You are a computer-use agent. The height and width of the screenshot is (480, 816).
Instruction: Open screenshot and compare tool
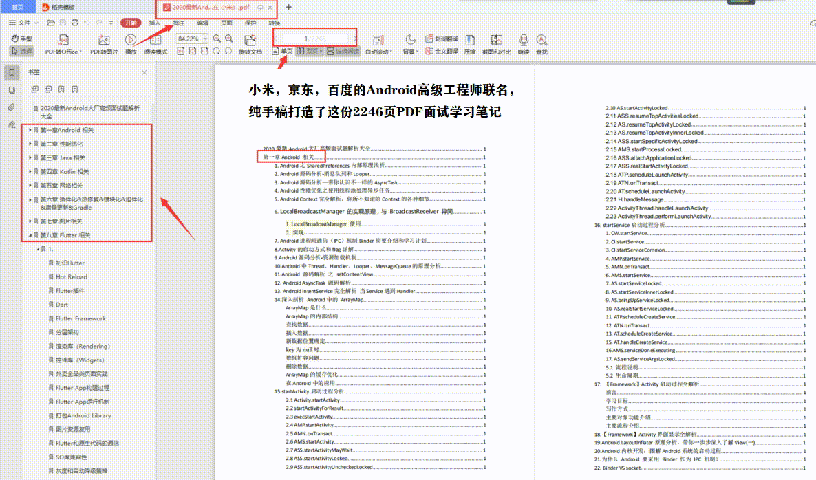click(496, 44)
